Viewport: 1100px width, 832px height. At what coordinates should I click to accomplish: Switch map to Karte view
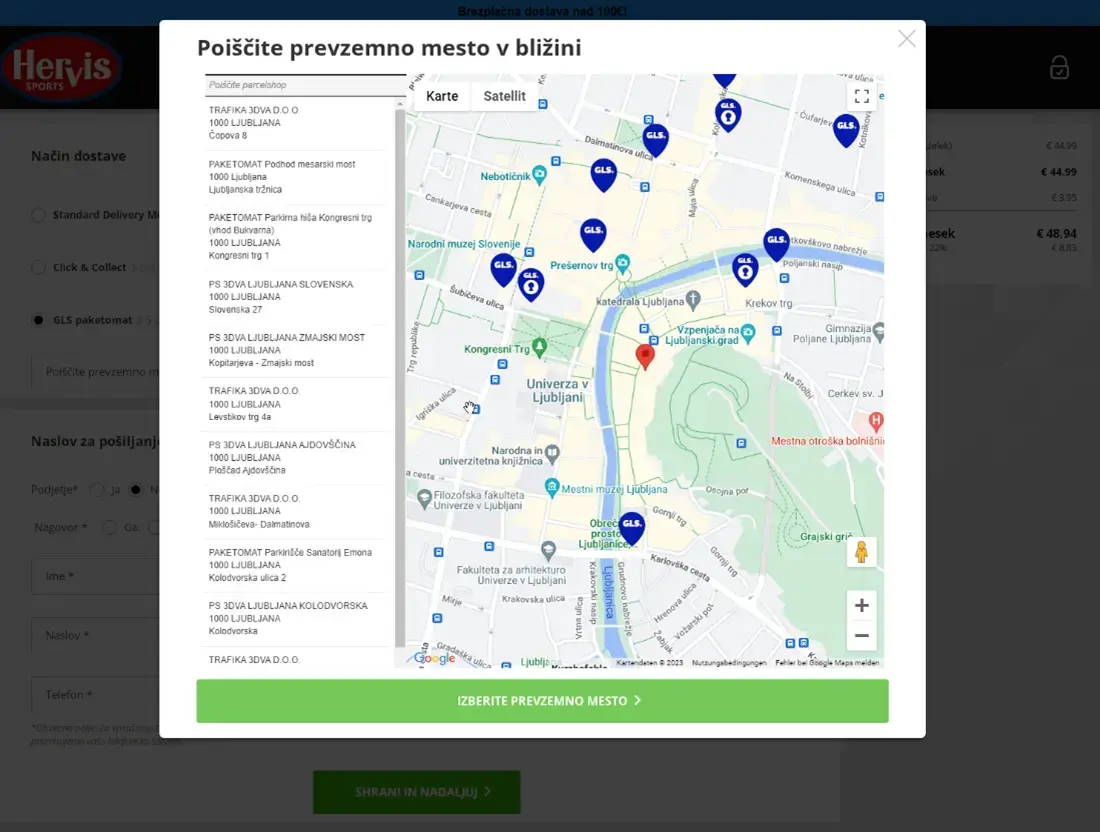pyautogui.click(x=442, y=96)
